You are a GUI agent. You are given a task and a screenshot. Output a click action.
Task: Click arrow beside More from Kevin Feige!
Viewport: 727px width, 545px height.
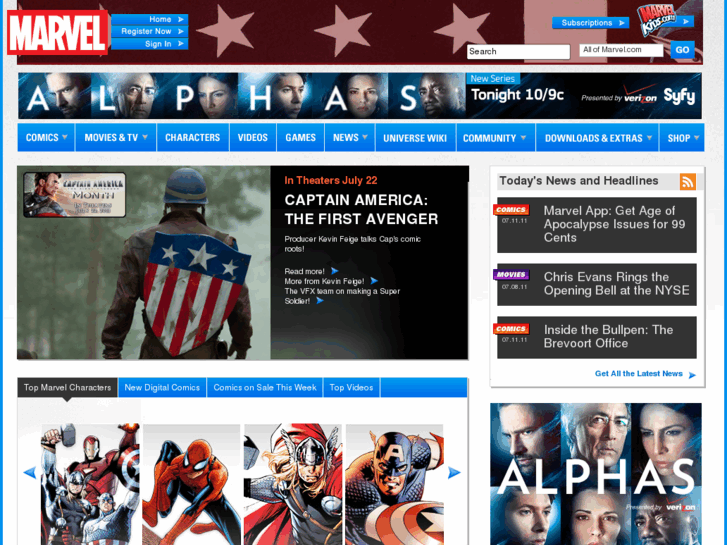coord(374,281)
